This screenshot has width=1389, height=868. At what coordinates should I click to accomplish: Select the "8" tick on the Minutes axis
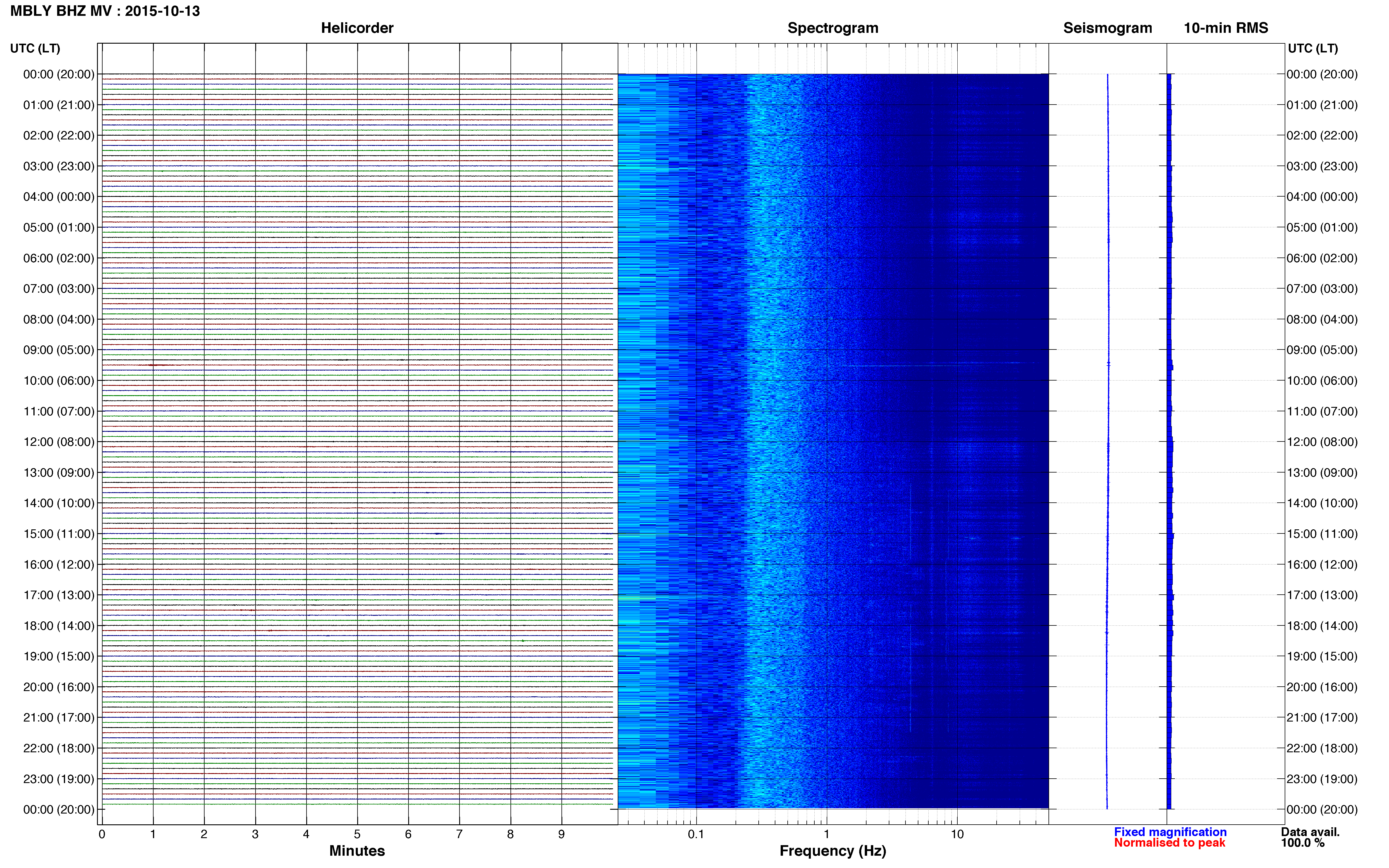510,834
